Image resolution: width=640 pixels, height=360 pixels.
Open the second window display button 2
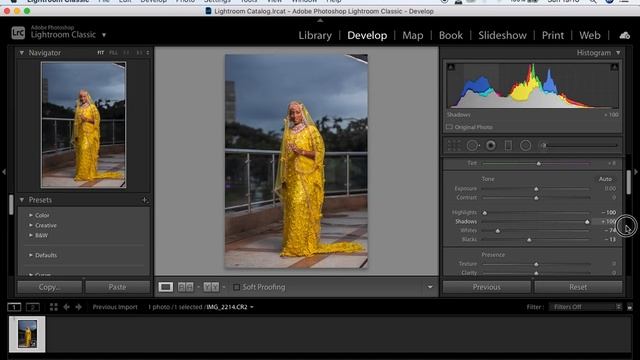33,307
